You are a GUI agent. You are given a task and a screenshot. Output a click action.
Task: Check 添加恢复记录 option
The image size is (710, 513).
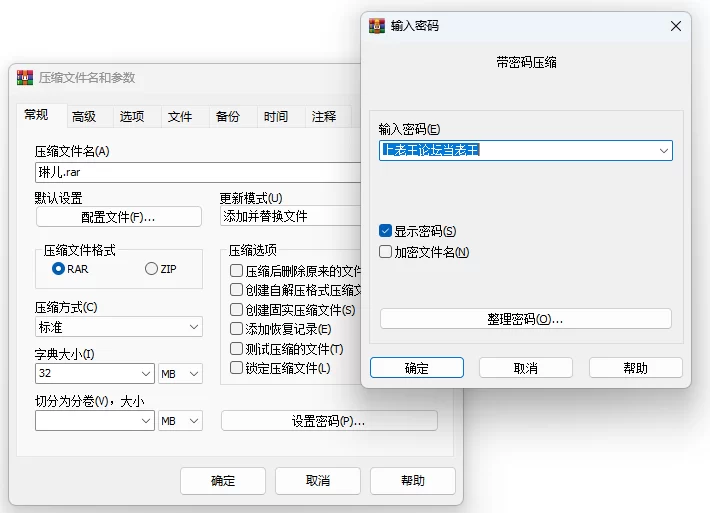[x=236, y=329]
